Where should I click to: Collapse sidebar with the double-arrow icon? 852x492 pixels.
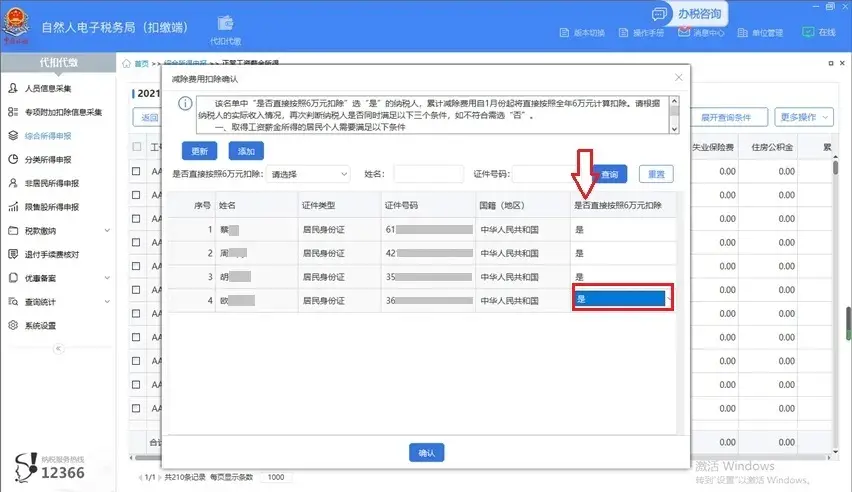click(58, 348)
